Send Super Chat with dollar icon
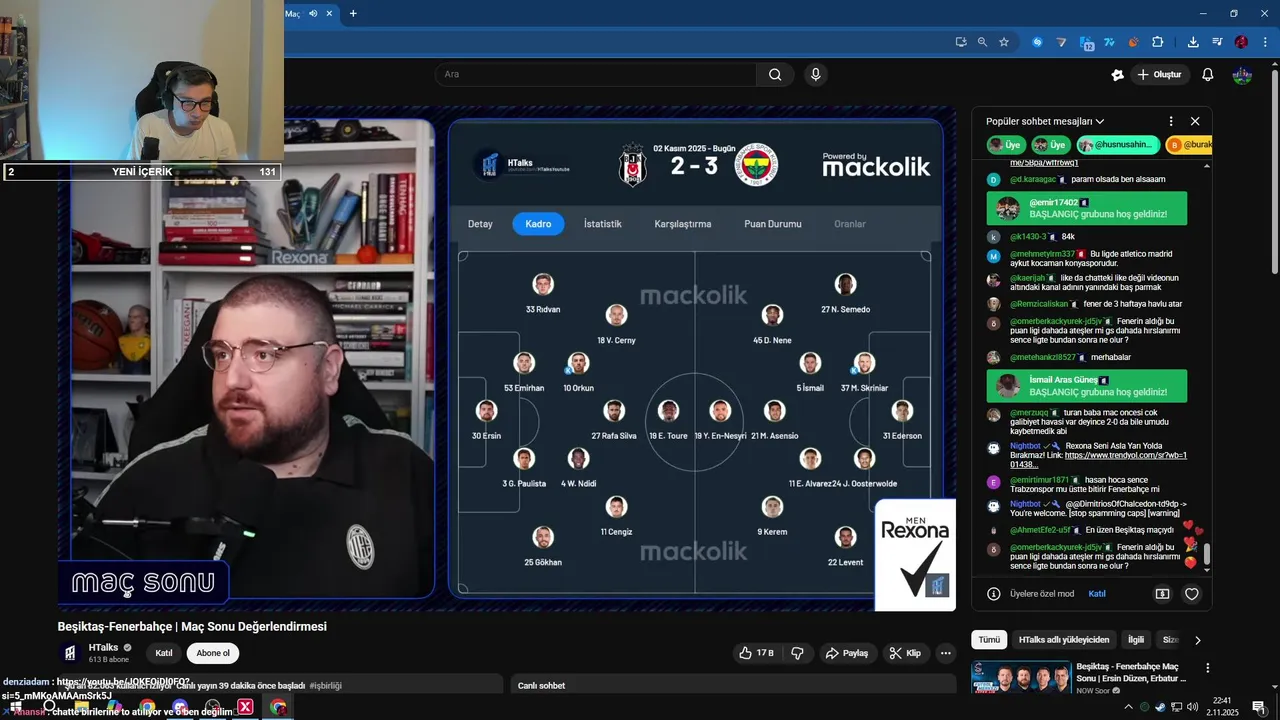Screen dimensions: 1280x720 (x=1162, y=593)
